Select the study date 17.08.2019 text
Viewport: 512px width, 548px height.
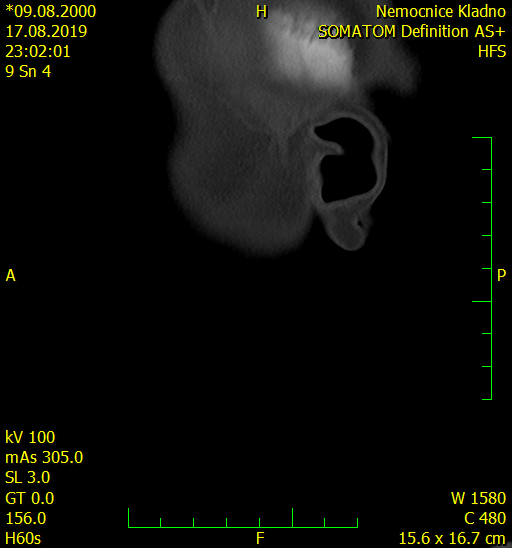click(46, 31)
